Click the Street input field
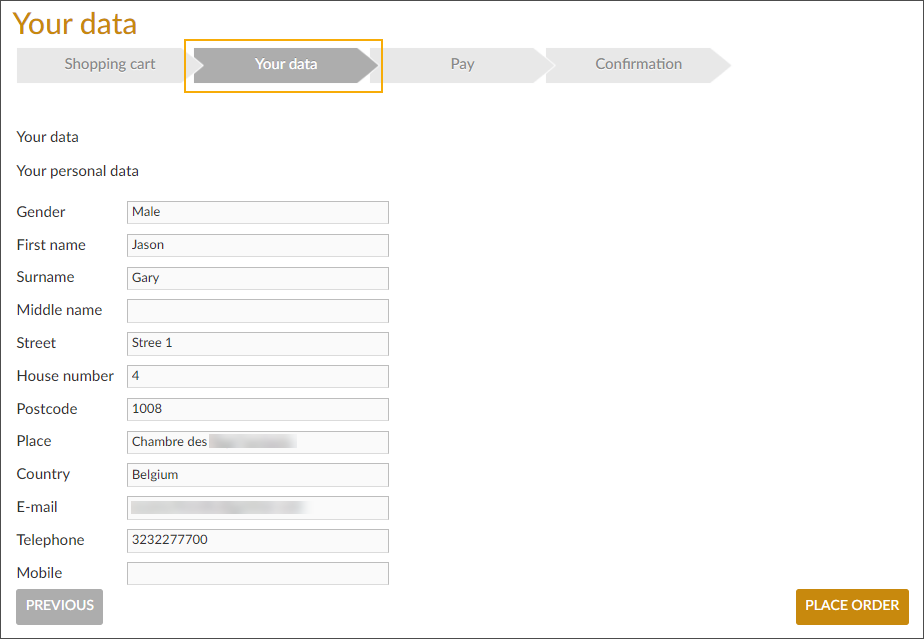Image resolution: width=924 pixels, height=639 pixels. coord(258,343)
